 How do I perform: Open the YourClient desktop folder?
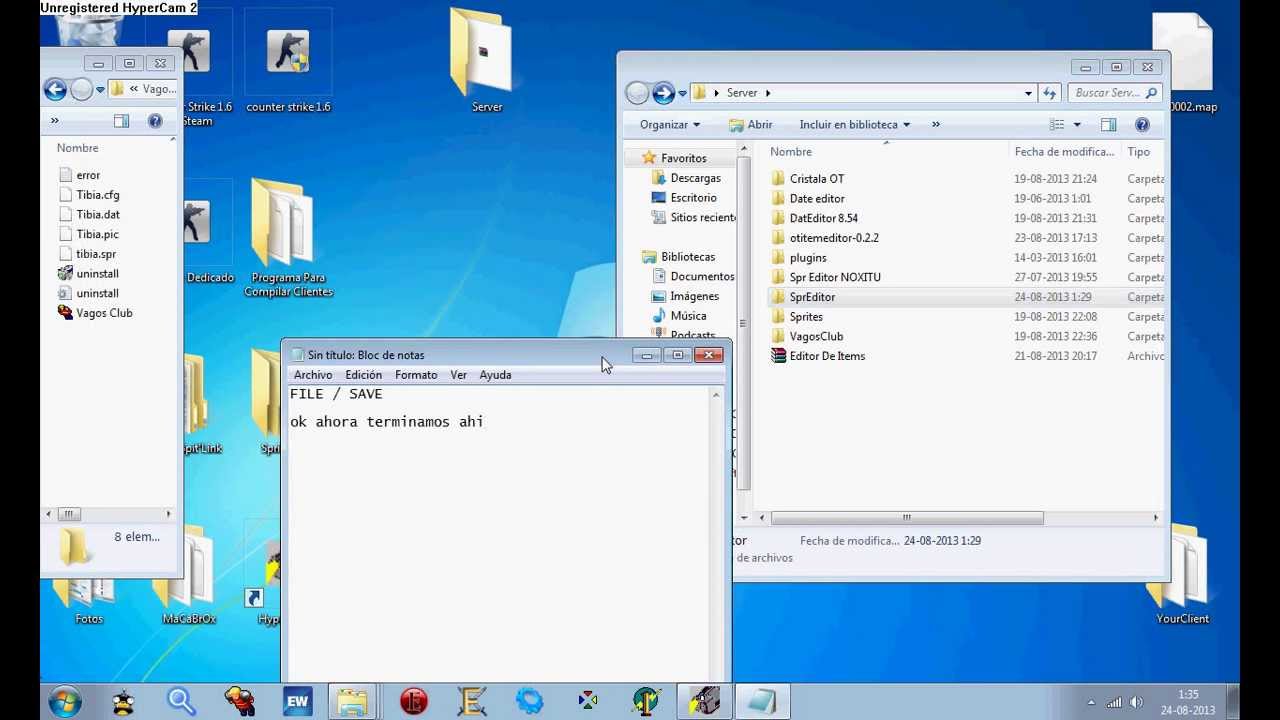[1183, 575]
